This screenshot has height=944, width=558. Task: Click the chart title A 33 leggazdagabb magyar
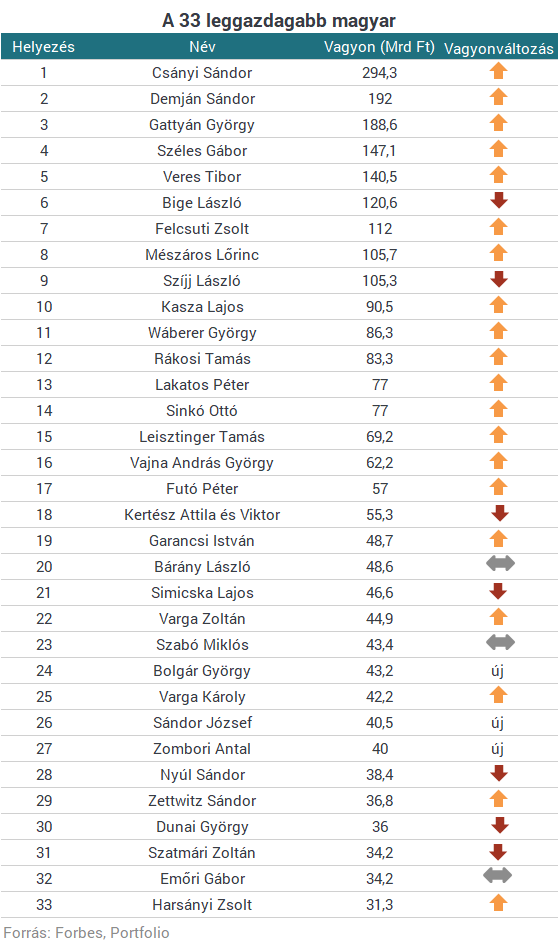point(279,20)
